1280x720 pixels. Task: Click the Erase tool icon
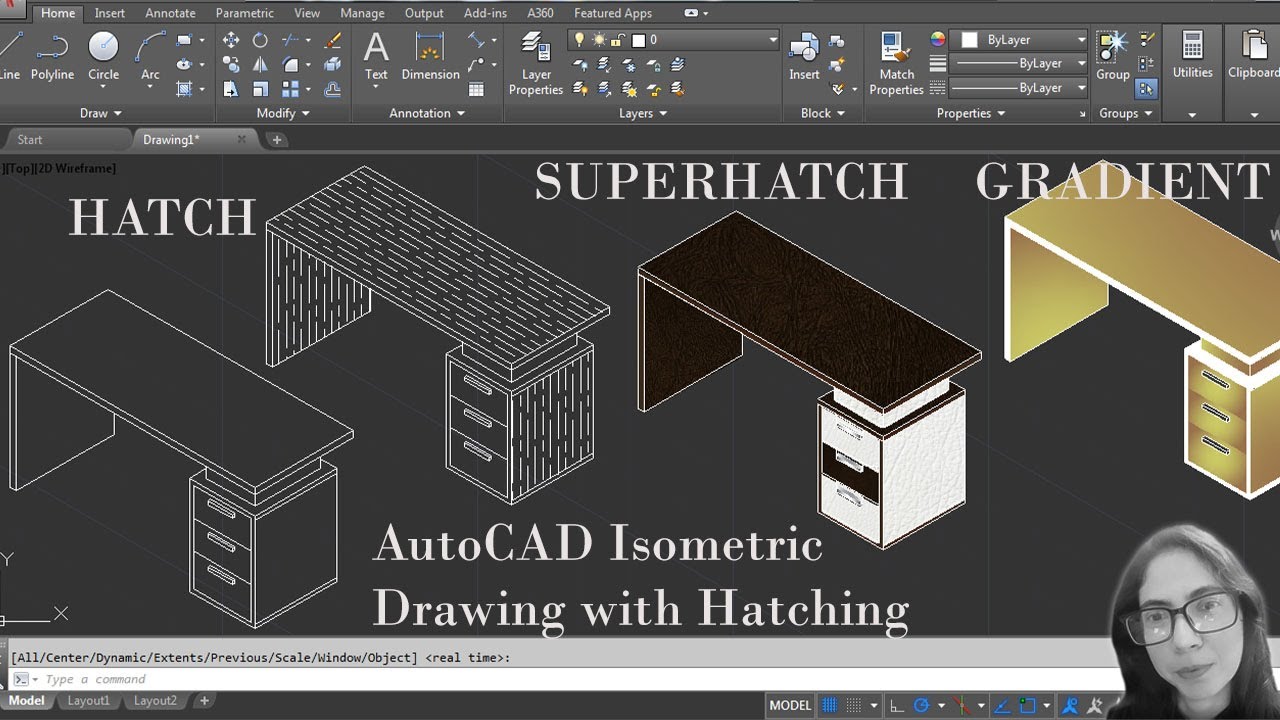tap(333, 40)
